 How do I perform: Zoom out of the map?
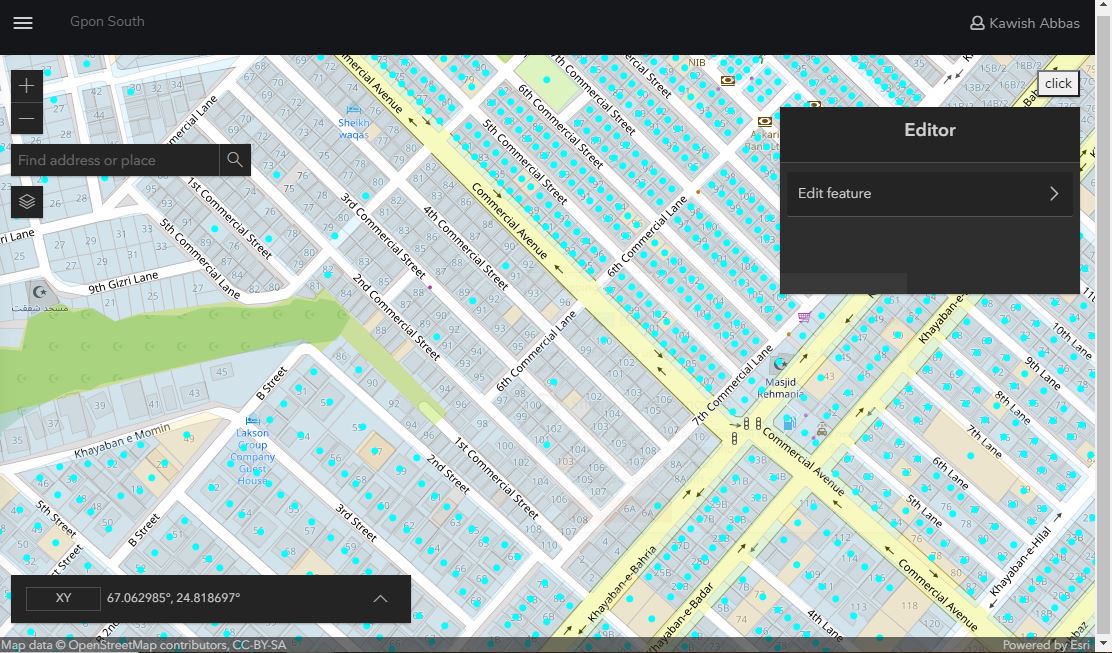click(26, 118)
